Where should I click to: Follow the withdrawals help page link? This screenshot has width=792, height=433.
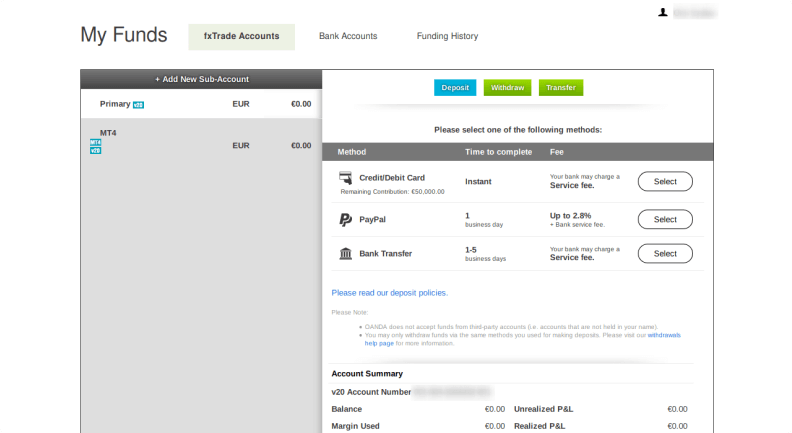pos(664,335)
